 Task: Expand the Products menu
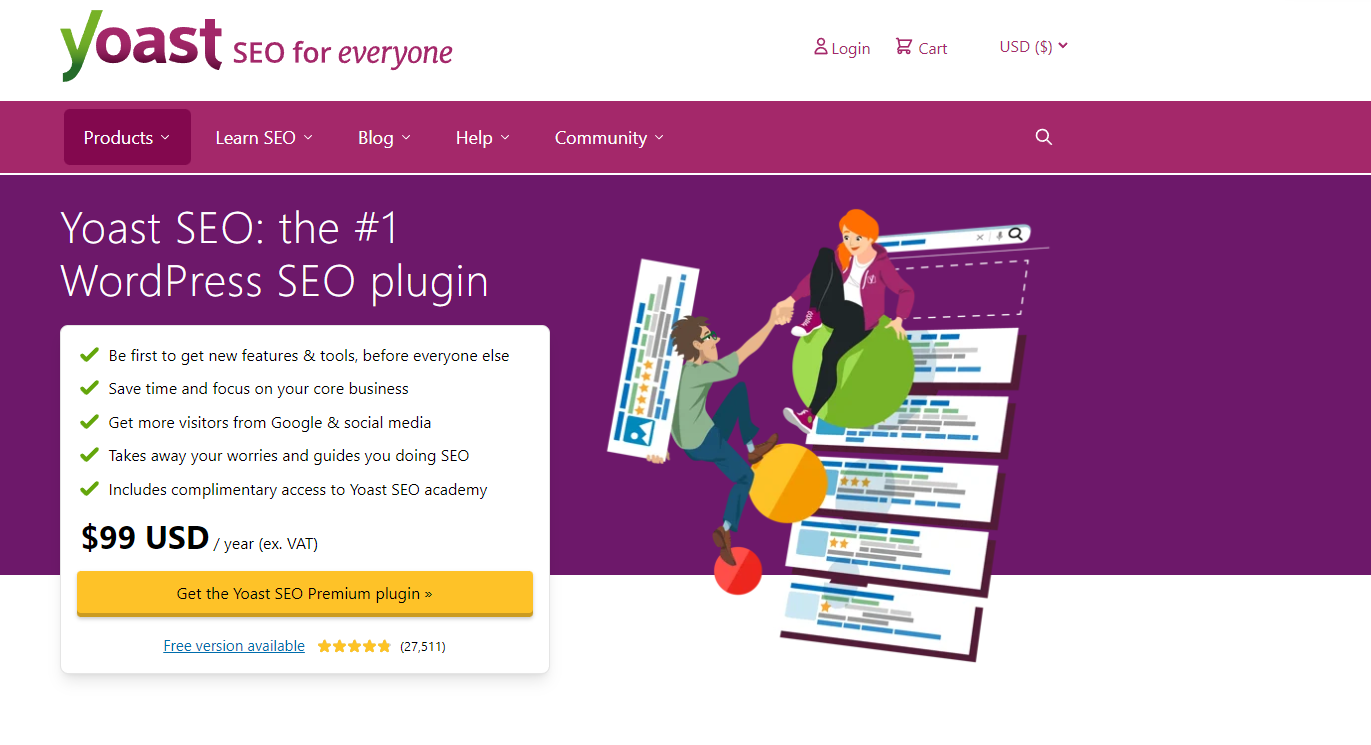(x=127, y=137)
